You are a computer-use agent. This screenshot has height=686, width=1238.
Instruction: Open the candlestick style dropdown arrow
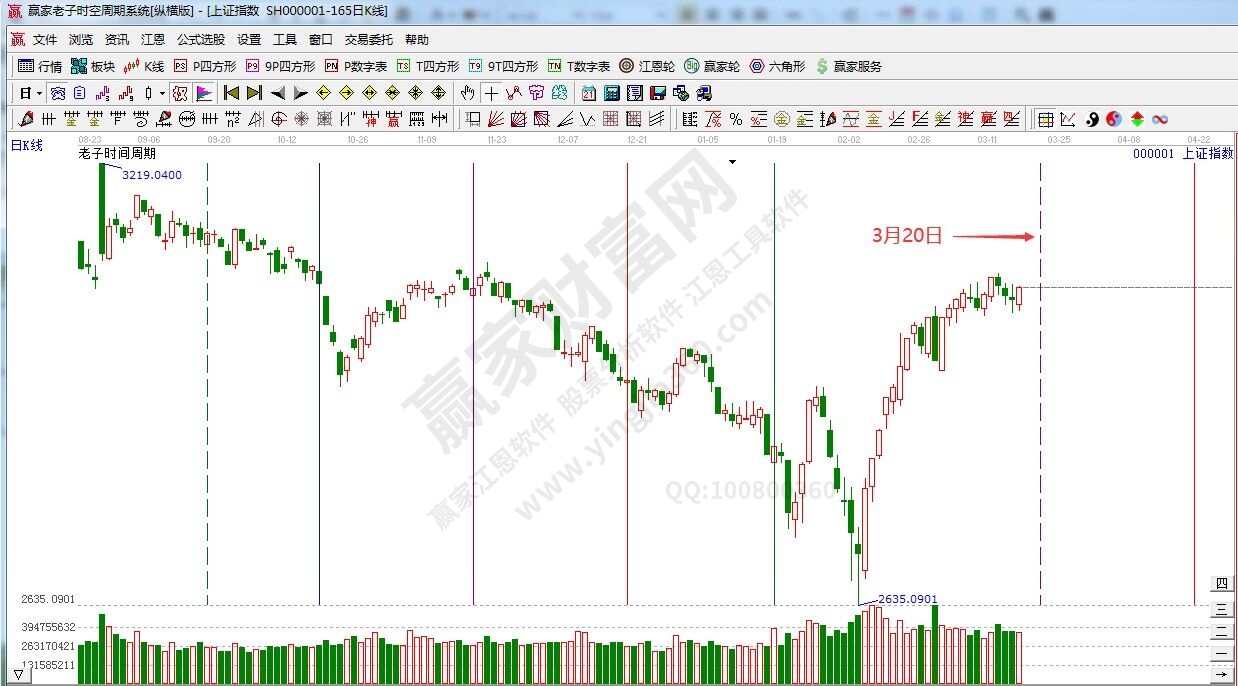pyautogui.click(x=163, y=93)
